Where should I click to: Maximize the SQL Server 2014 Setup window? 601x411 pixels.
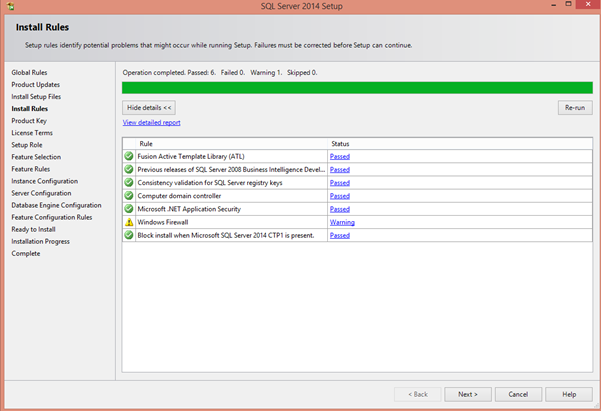[x=568, y=4]
